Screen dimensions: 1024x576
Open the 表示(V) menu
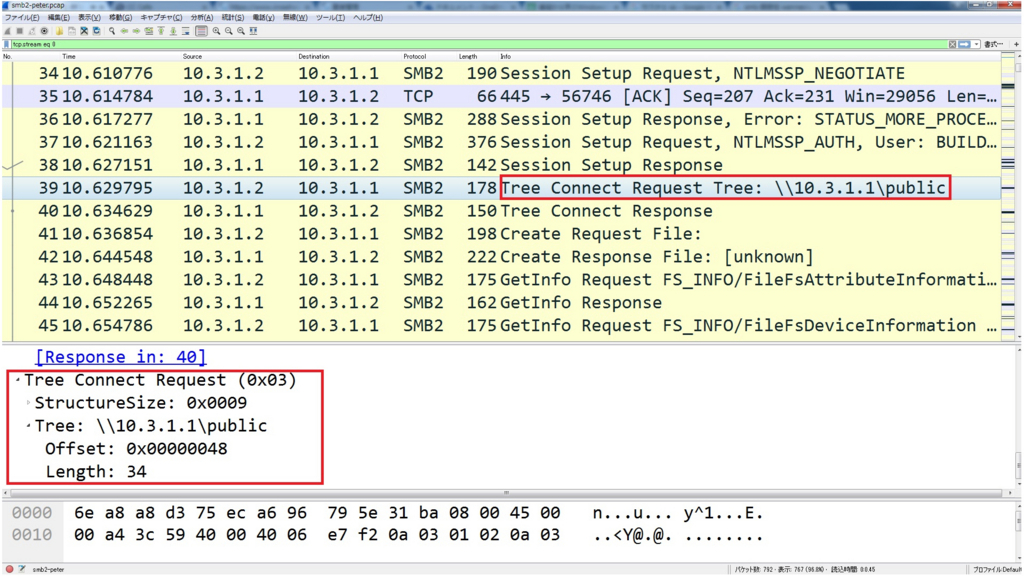click(89, 18)
